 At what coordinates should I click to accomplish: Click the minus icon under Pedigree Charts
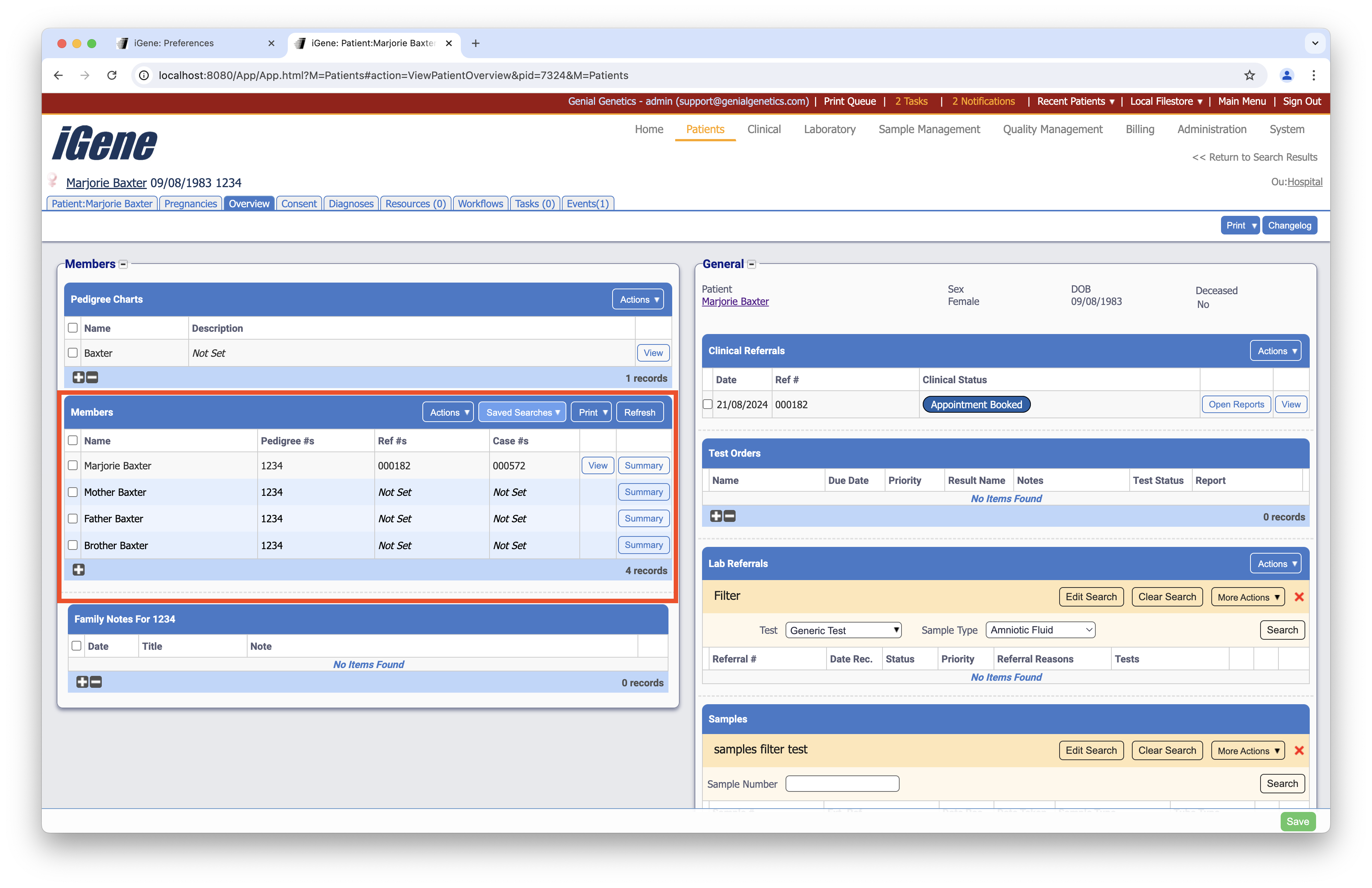tap(92, 377)
